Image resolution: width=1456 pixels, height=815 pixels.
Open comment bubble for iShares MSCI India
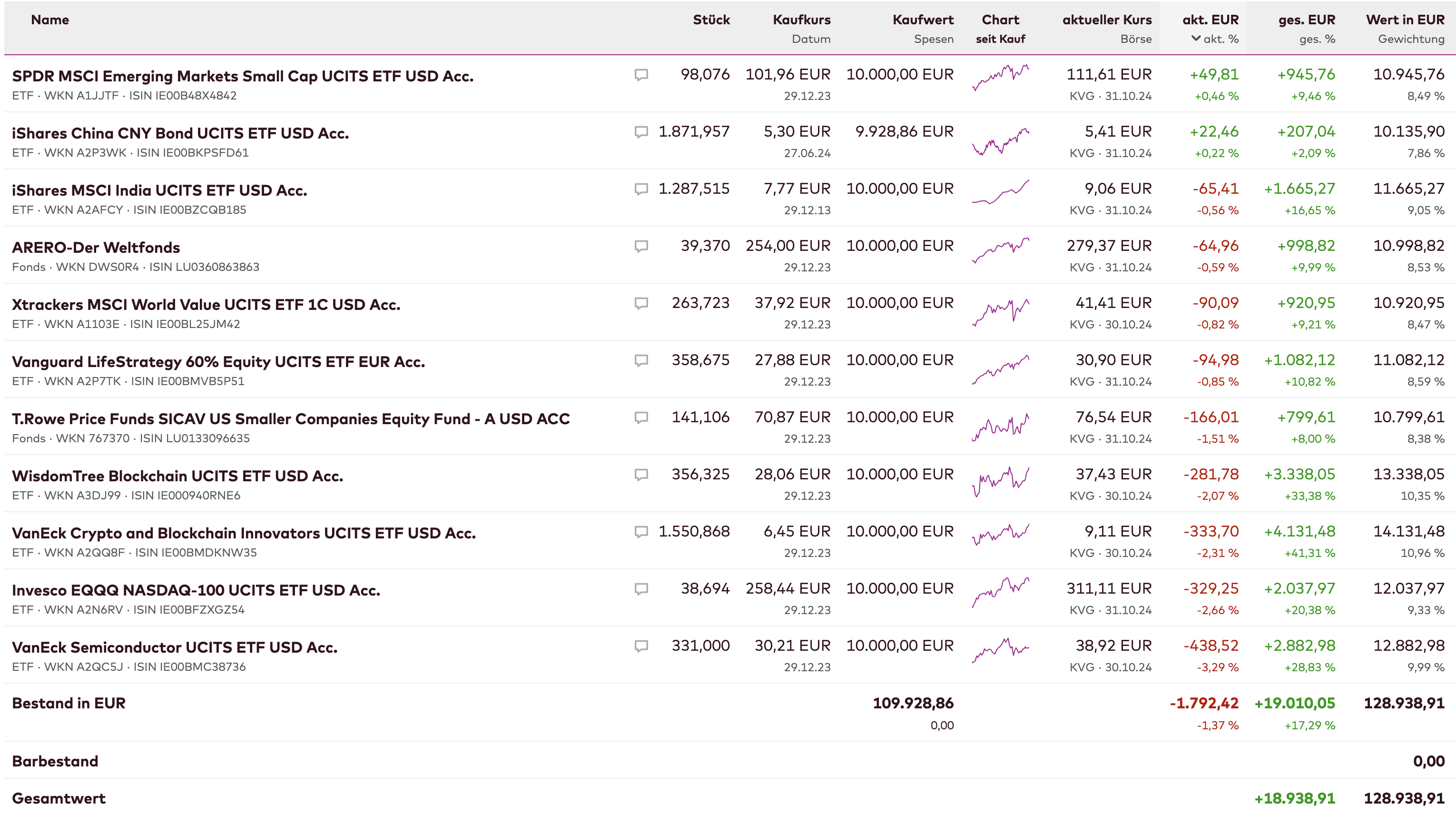pos(641,189)
